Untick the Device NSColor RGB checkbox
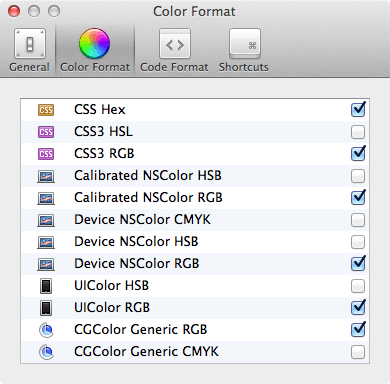This screenshot has width=390, height=384. tap(358, 264)
